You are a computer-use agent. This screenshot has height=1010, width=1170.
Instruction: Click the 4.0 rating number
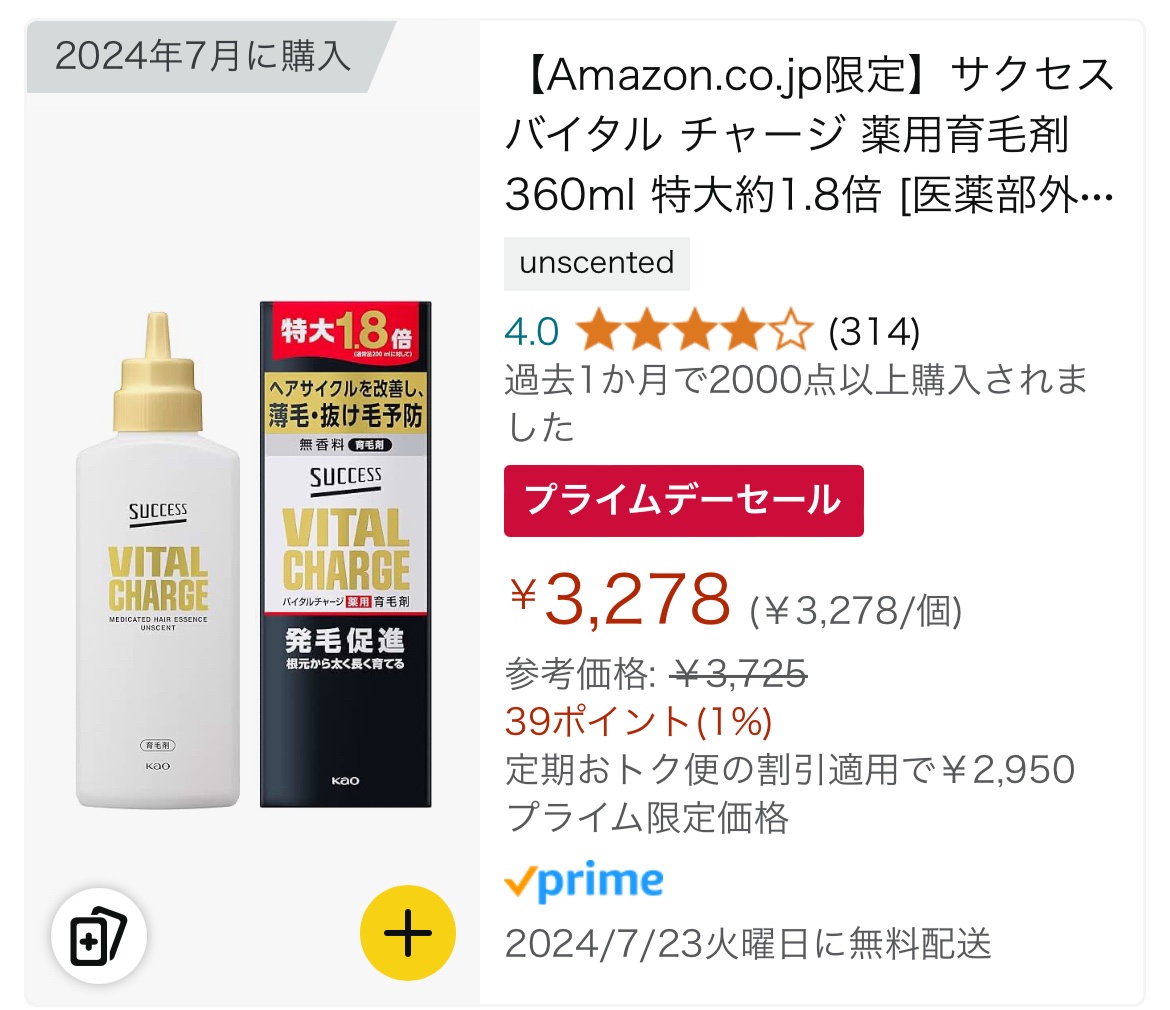tap(531, 331)
